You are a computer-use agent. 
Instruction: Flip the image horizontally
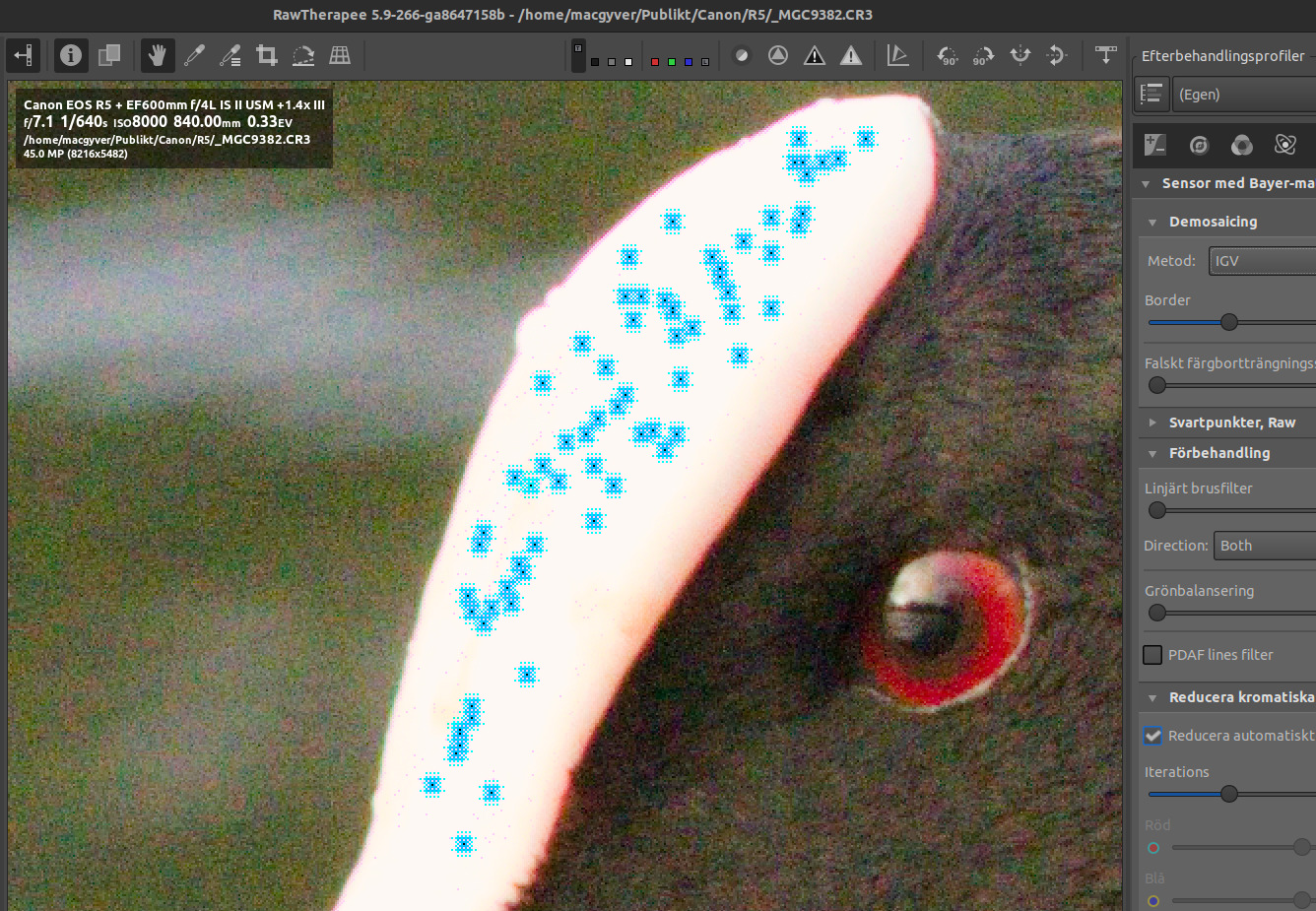click(1020, 55)
